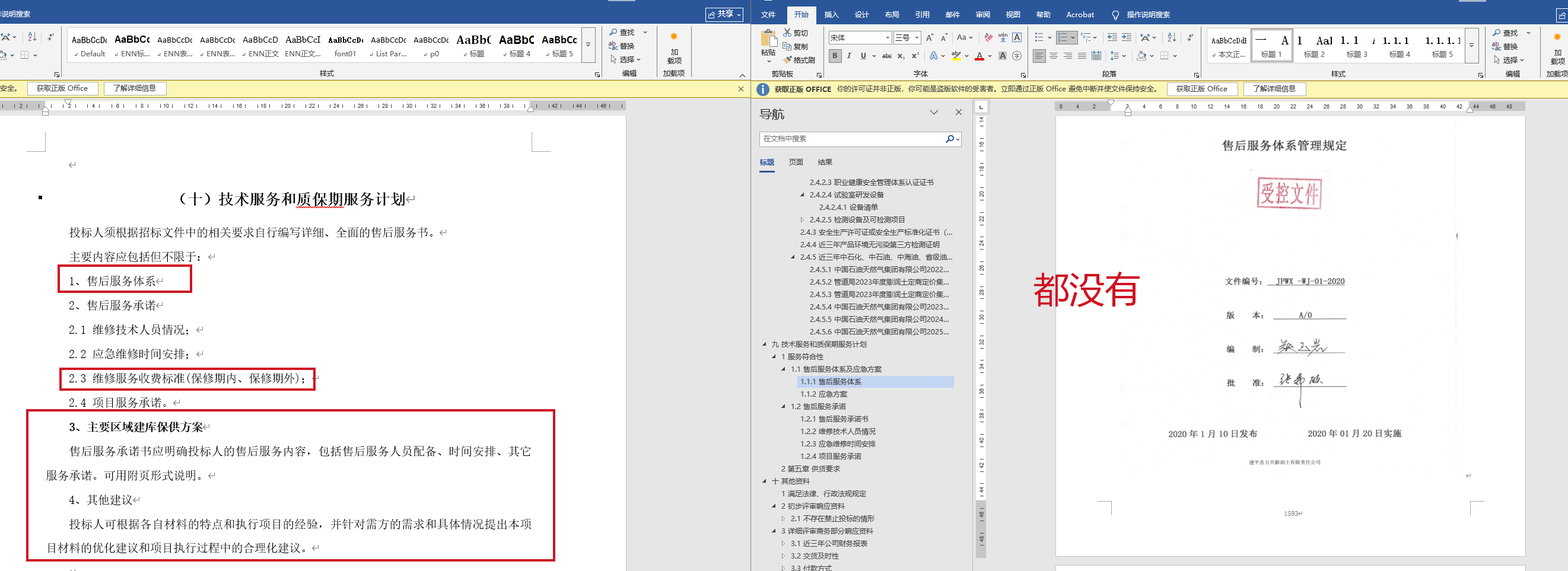The image size is (1568, 571).
Task: Toggle Italic formatting in right window
Action: 849,56
